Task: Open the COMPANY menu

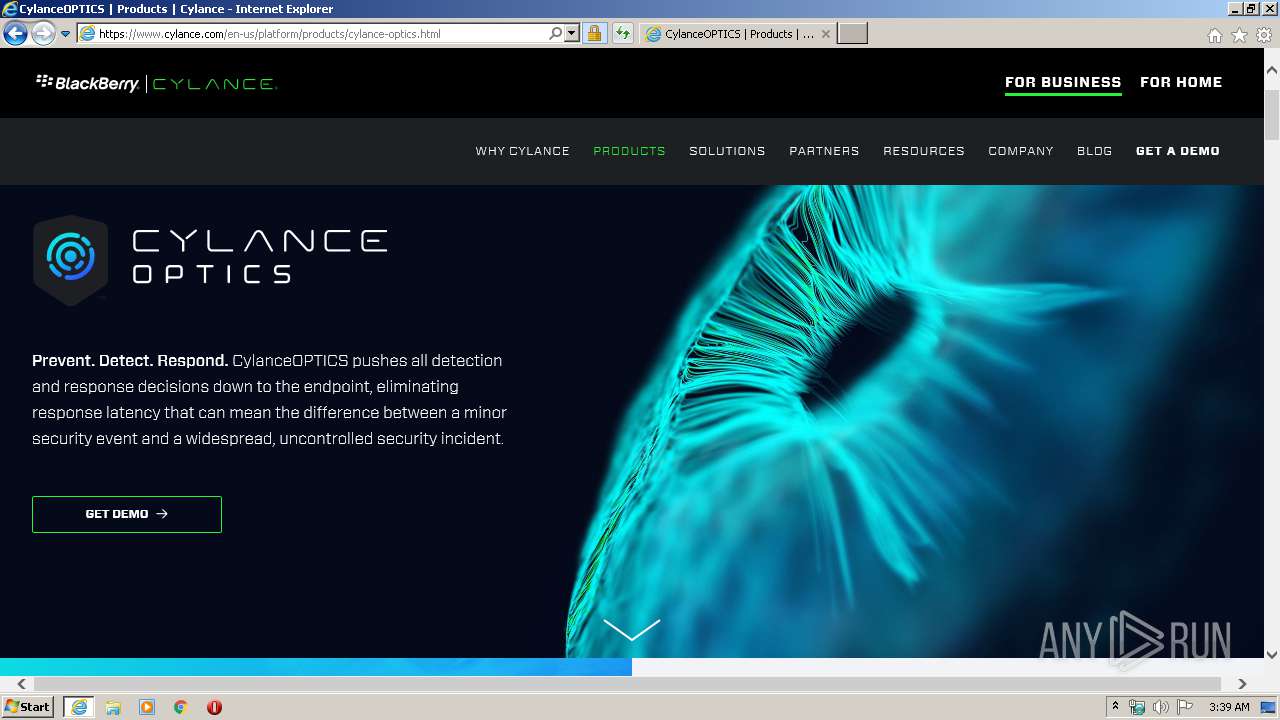Action: click(1021, 151)
